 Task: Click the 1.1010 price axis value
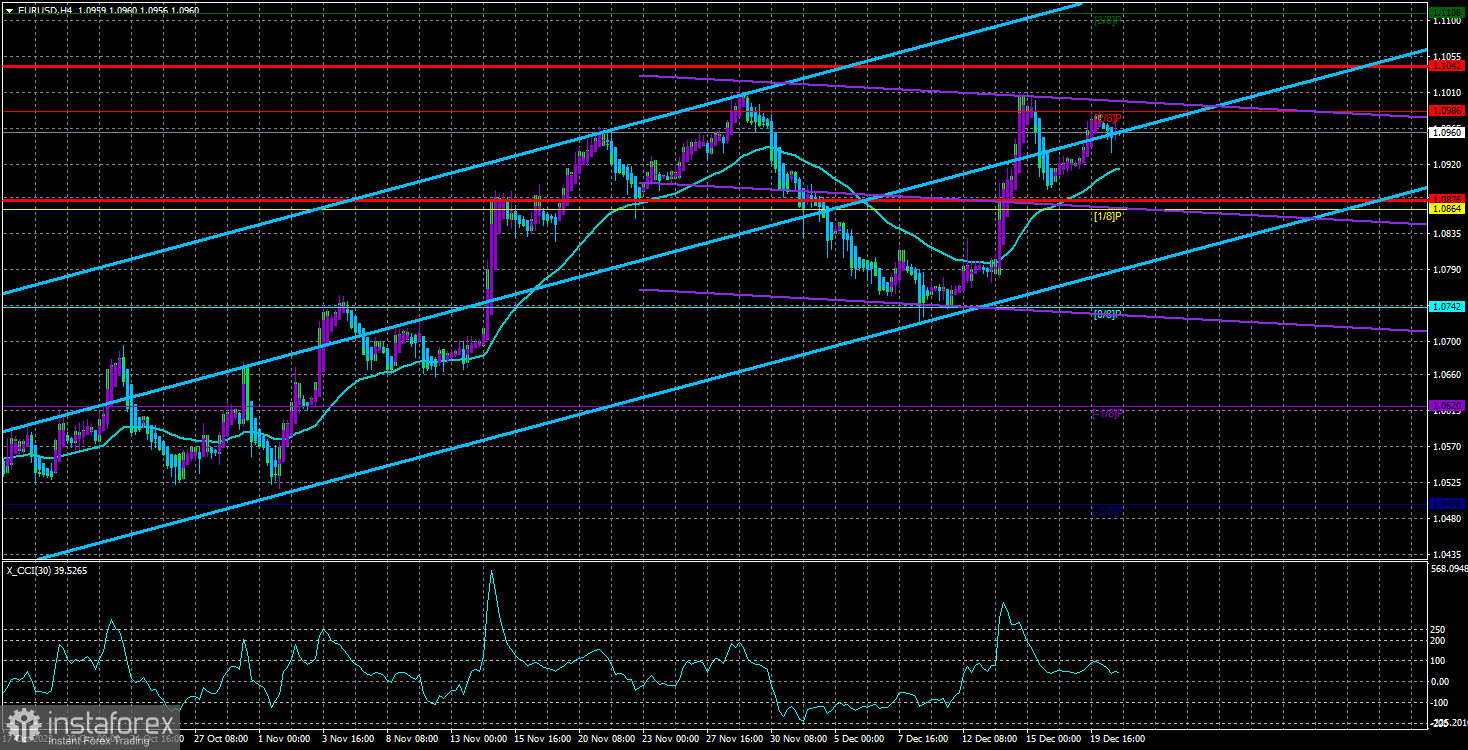tap(1448, 93)
